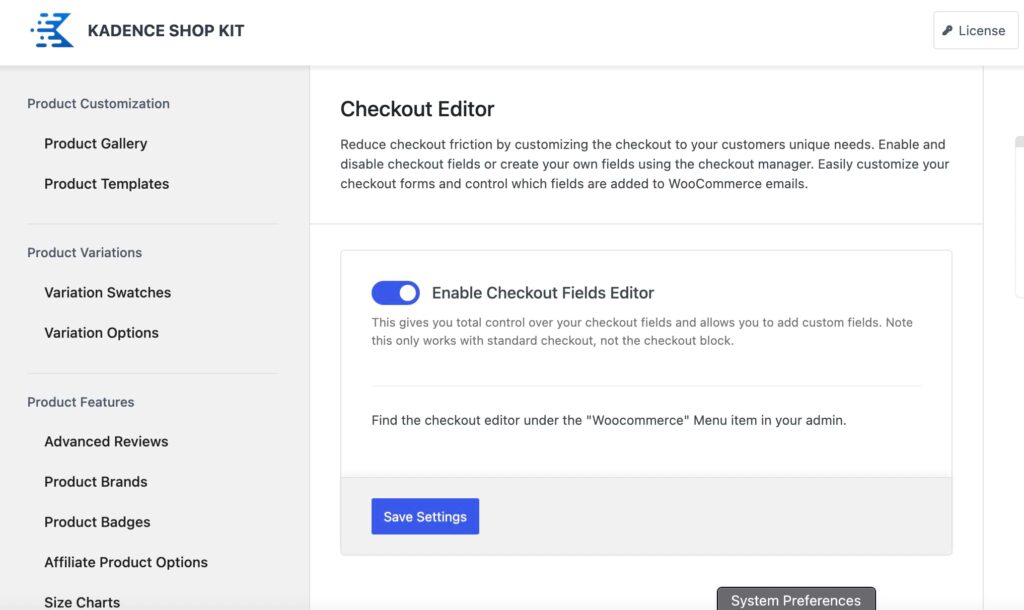Open the Product Gallery settings
The height and width of the screenshot is (610, 1024).
click(95, 143)
